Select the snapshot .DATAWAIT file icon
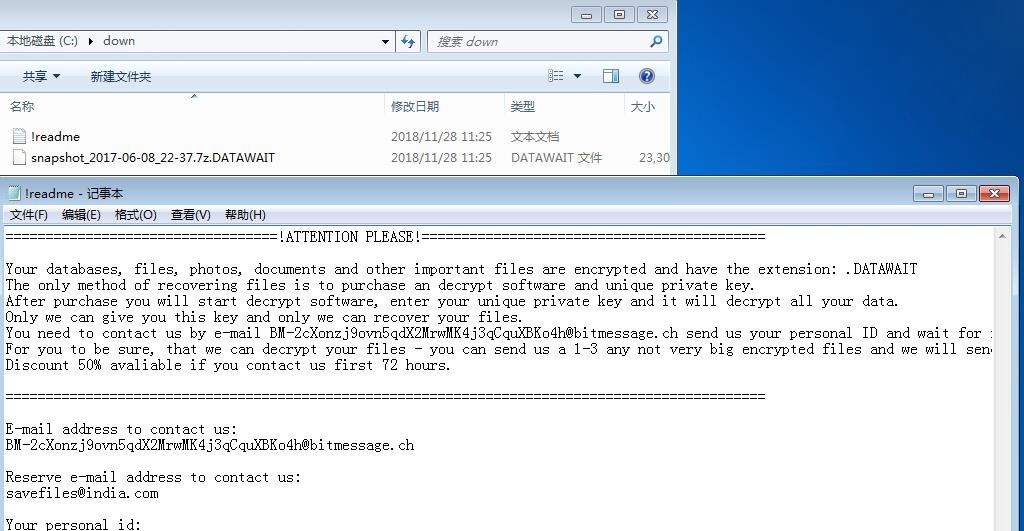The height and width of the screenshot is (531, 1024). [19, 157]
